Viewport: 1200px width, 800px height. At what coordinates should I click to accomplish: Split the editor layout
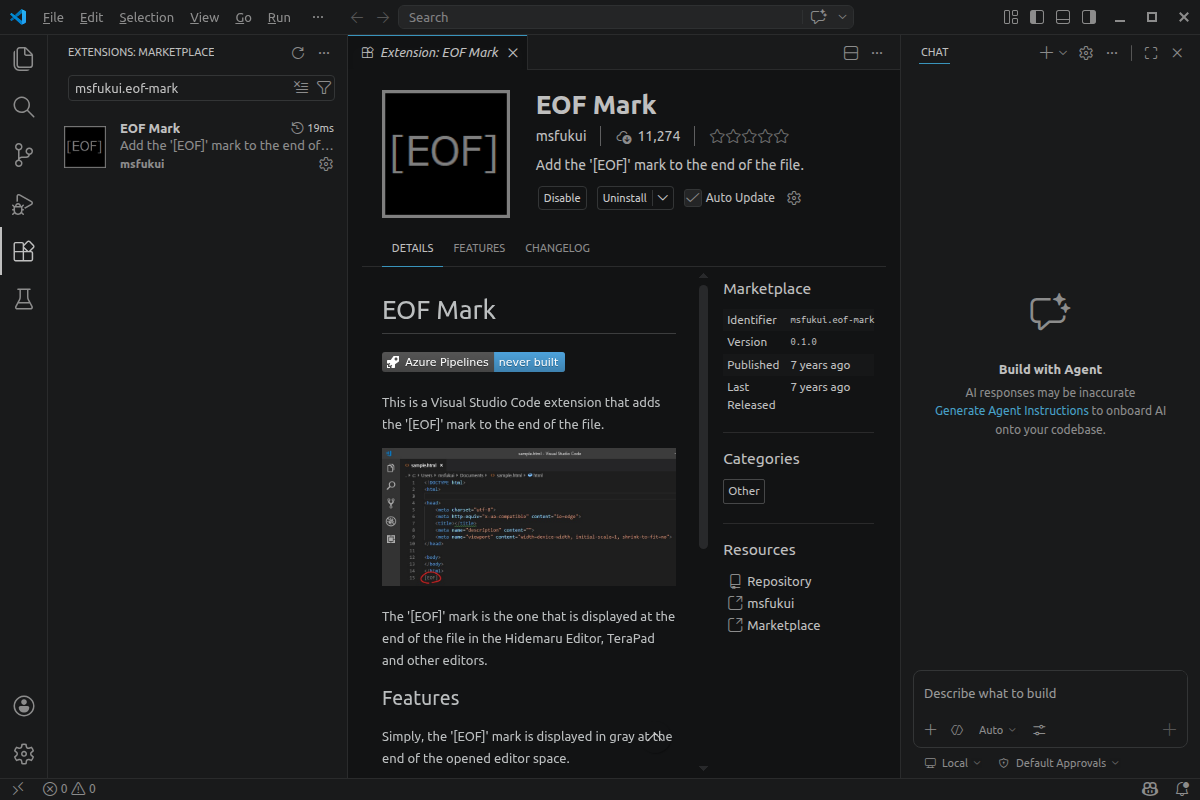pos(851,53)
